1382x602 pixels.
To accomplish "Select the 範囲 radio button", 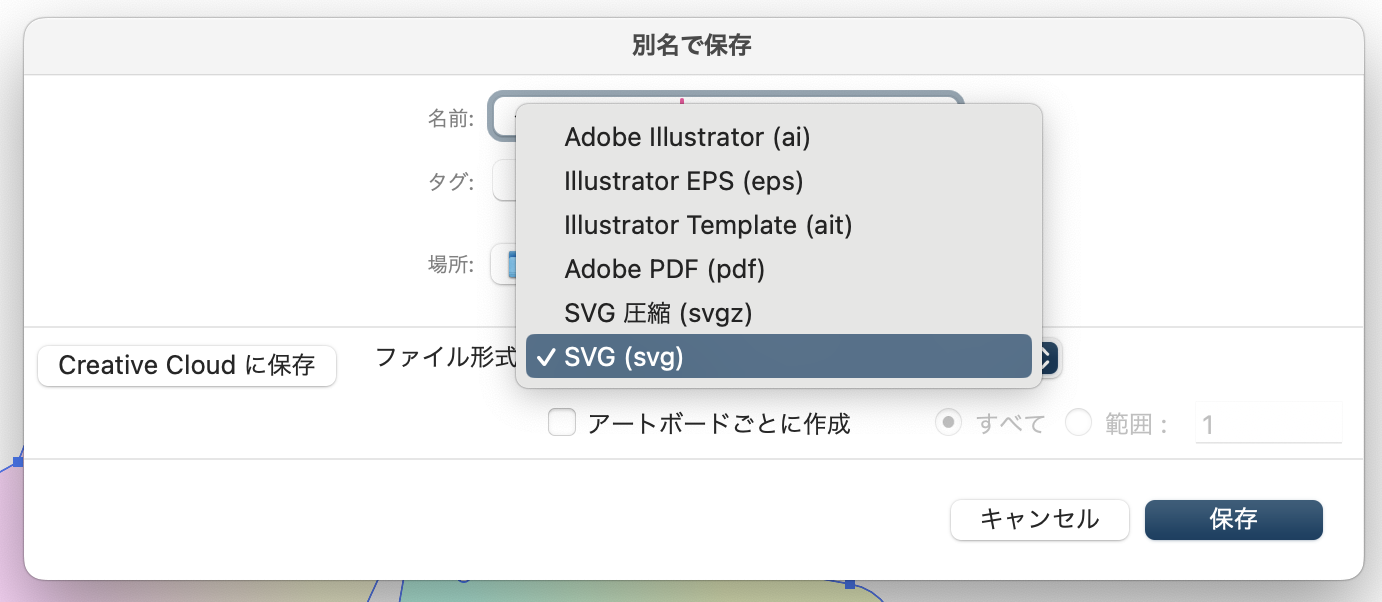I will (x=1079, y=423).
